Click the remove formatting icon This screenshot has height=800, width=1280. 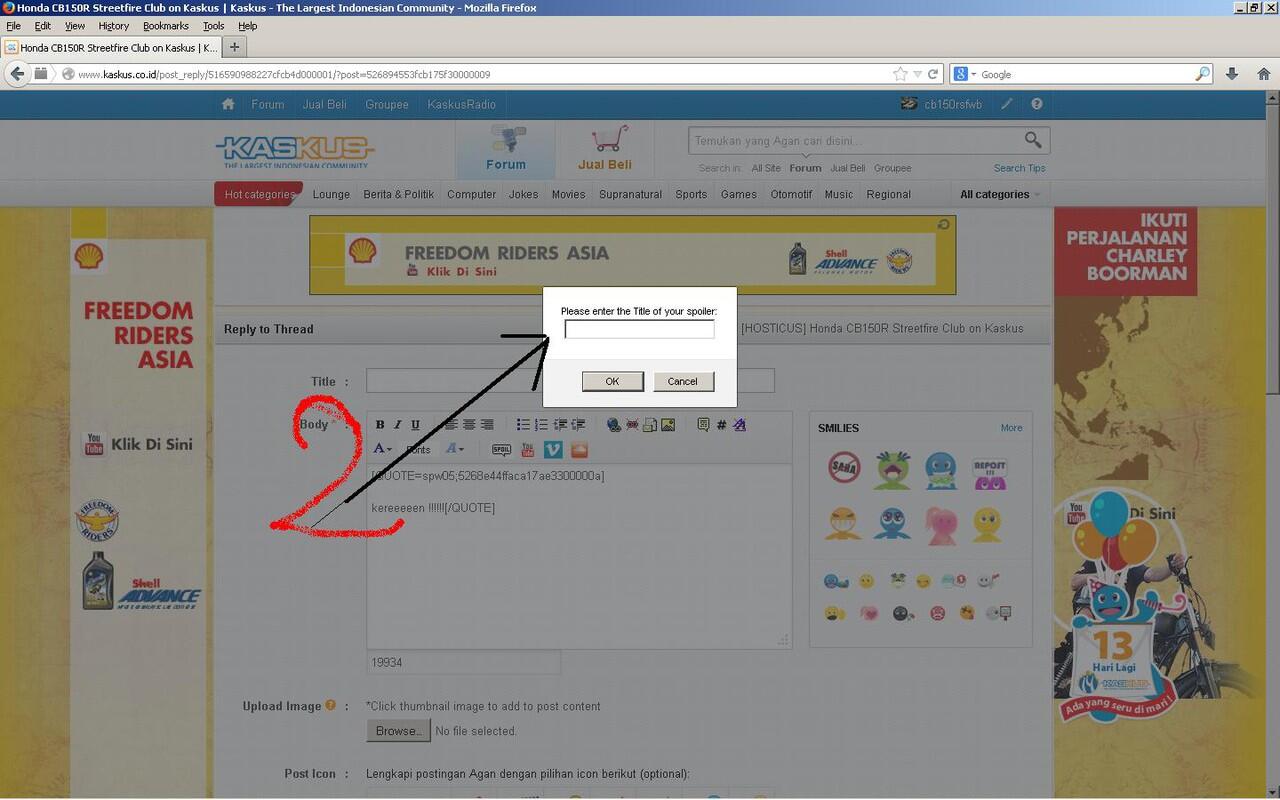tap(739, 425)
